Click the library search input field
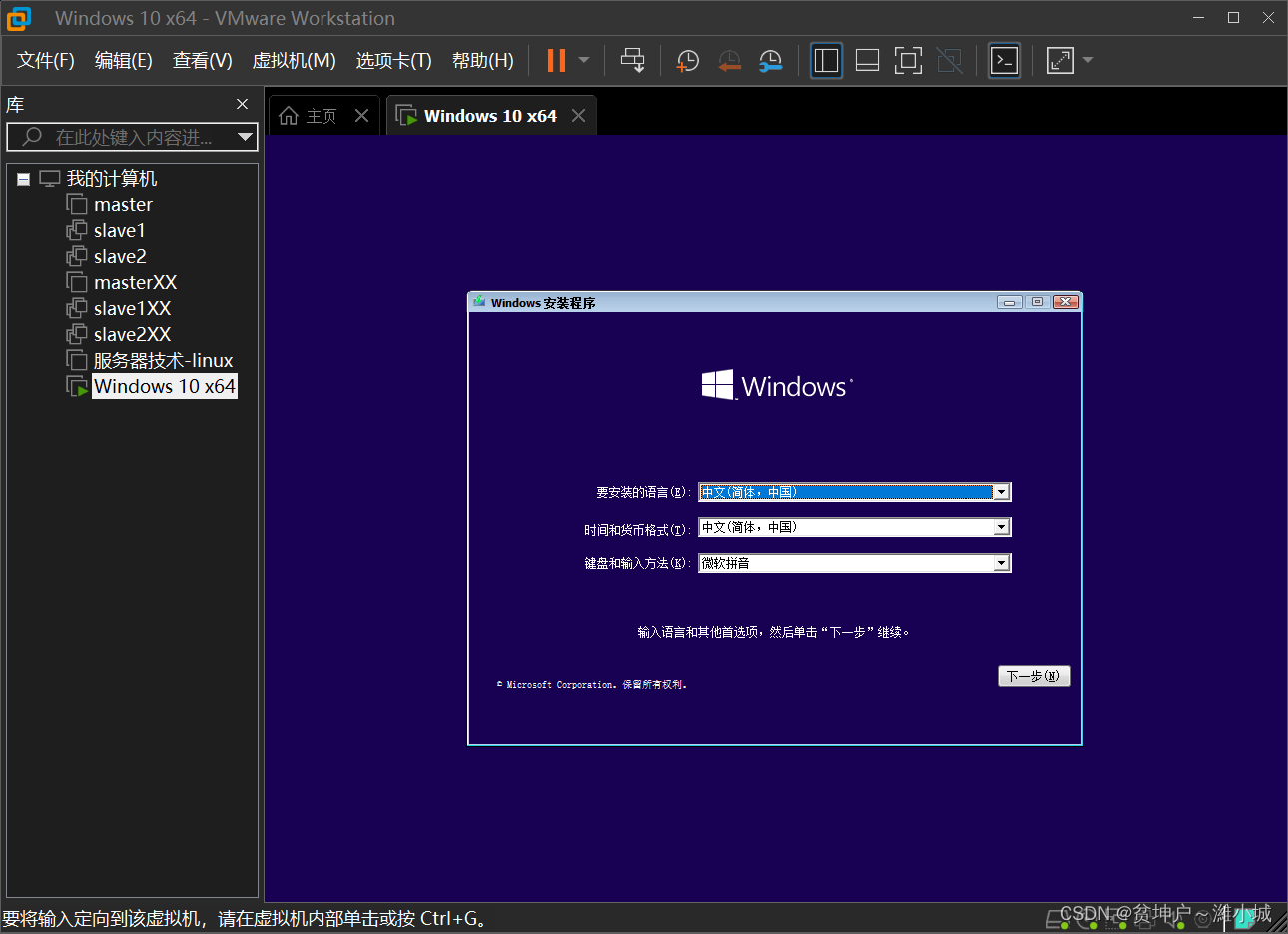Screen dimensions: 1288x934 (x=130, y=137)
